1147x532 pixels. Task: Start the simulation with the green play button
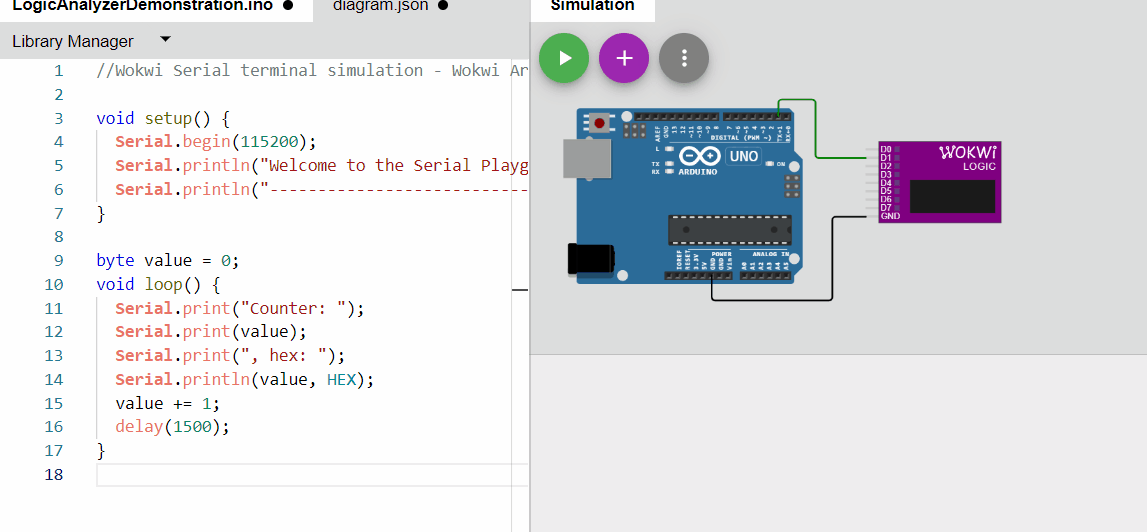tap(564, 58)
